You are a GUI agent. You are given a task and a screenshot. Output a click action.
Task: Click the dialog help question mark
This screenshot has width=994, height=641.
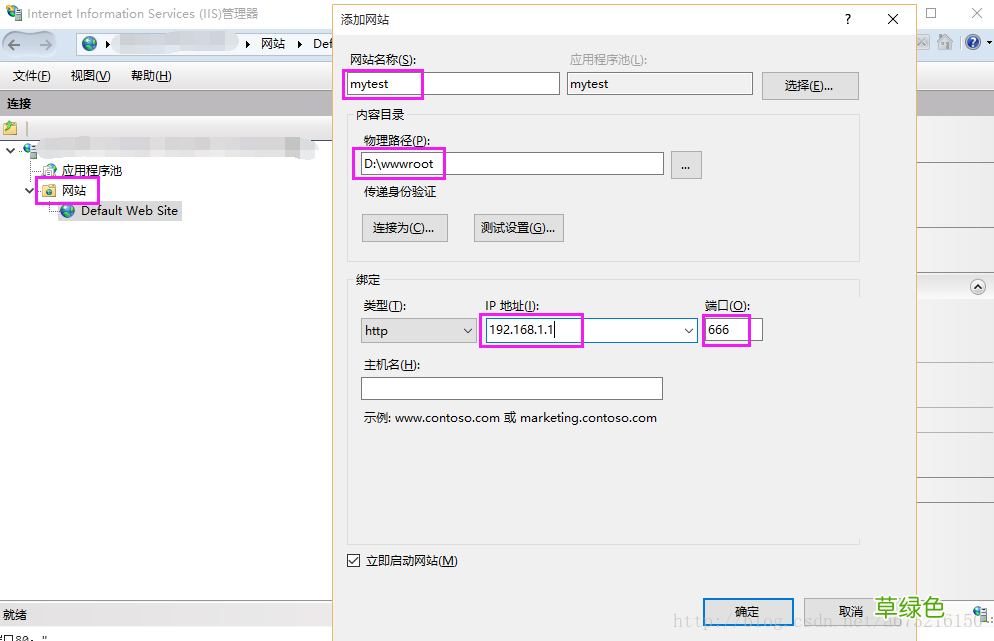tap(848, 19)
